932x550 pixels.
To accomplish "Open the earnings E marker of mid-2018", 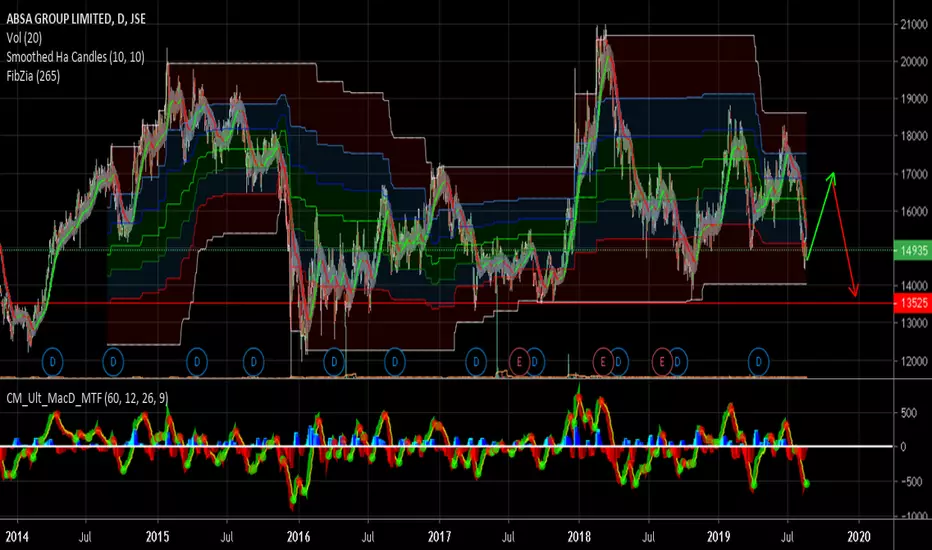I will click(662, 362).
